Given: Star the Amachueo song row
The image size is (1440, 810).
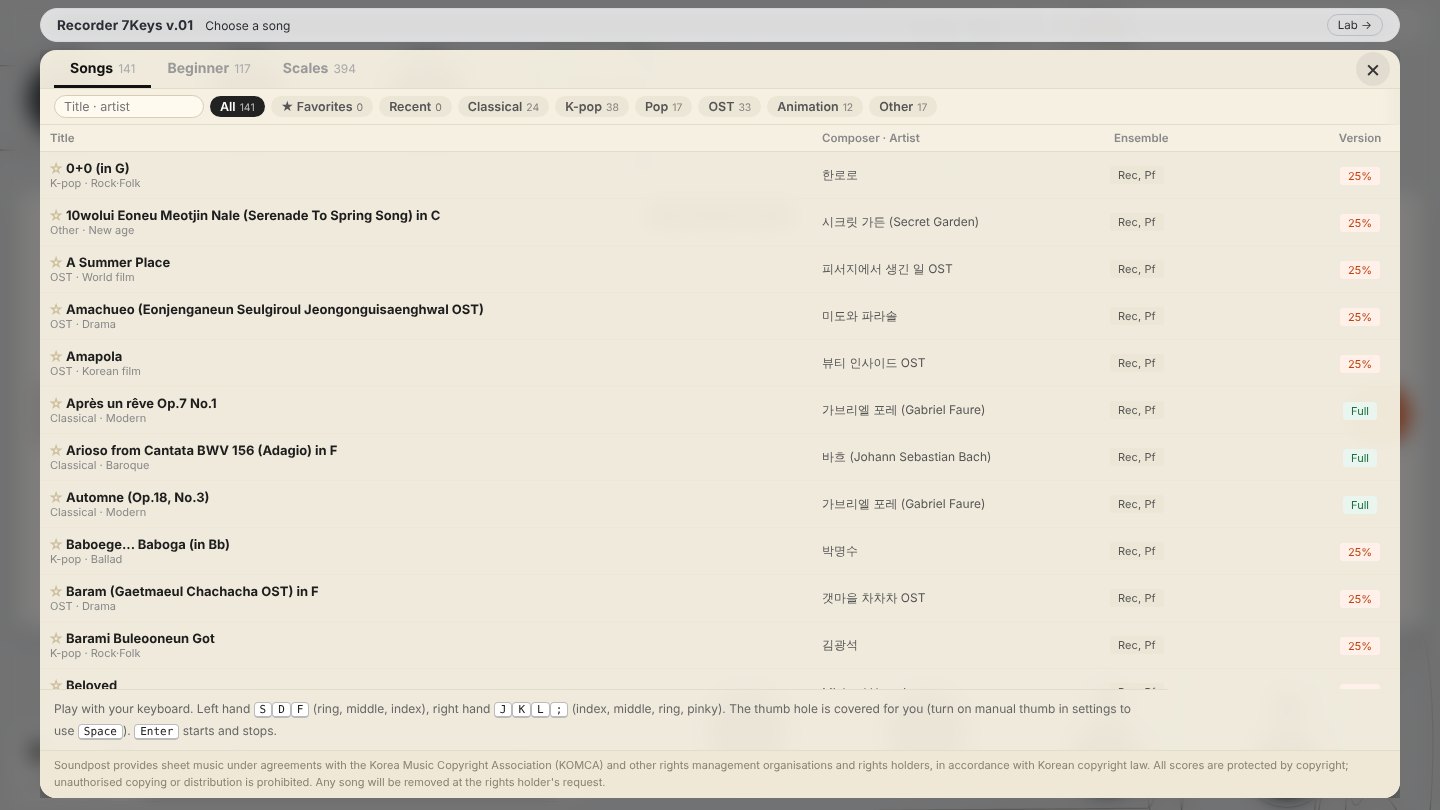Looking at the screenshot, I should tap(56, 309).
